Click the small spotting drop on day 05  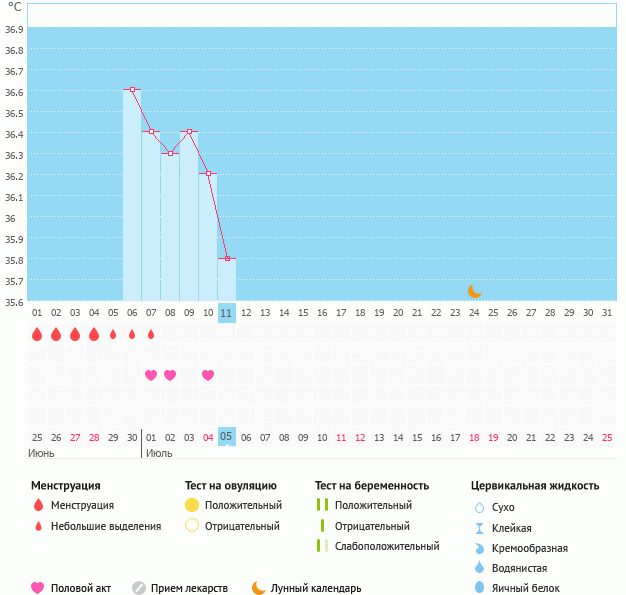coord(113,334)
